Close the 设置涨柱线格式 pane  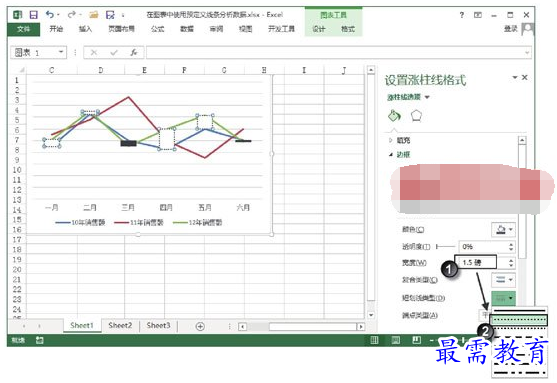tap(525, 77)
